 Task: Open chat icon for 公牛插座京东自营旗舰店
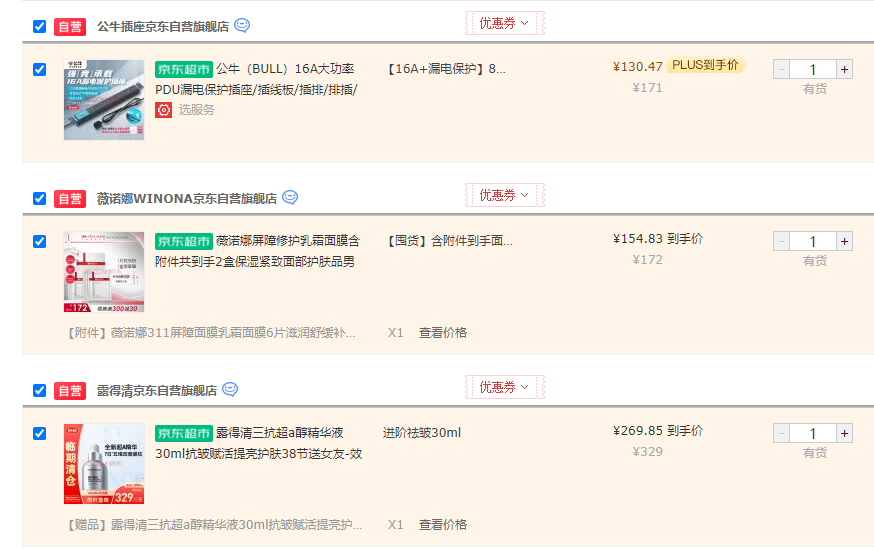tap(242, 26)
